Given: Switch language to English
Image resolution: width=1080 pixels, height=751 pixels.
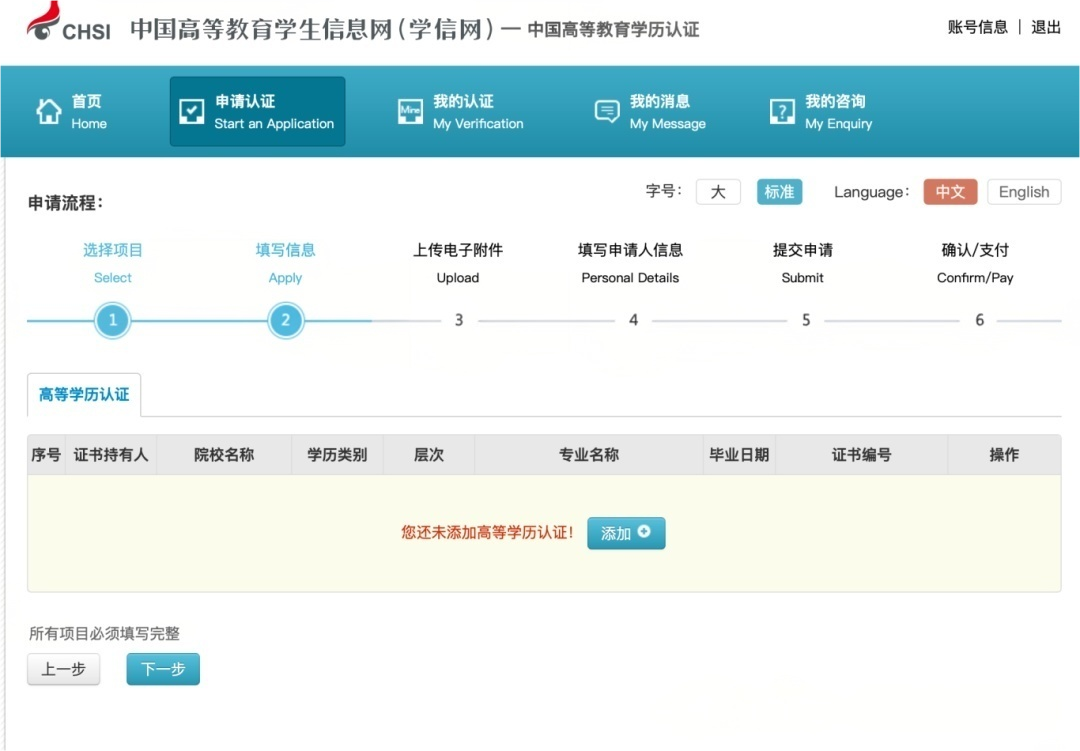Looking at the screenshot, I should click(x=1023, y=192).
